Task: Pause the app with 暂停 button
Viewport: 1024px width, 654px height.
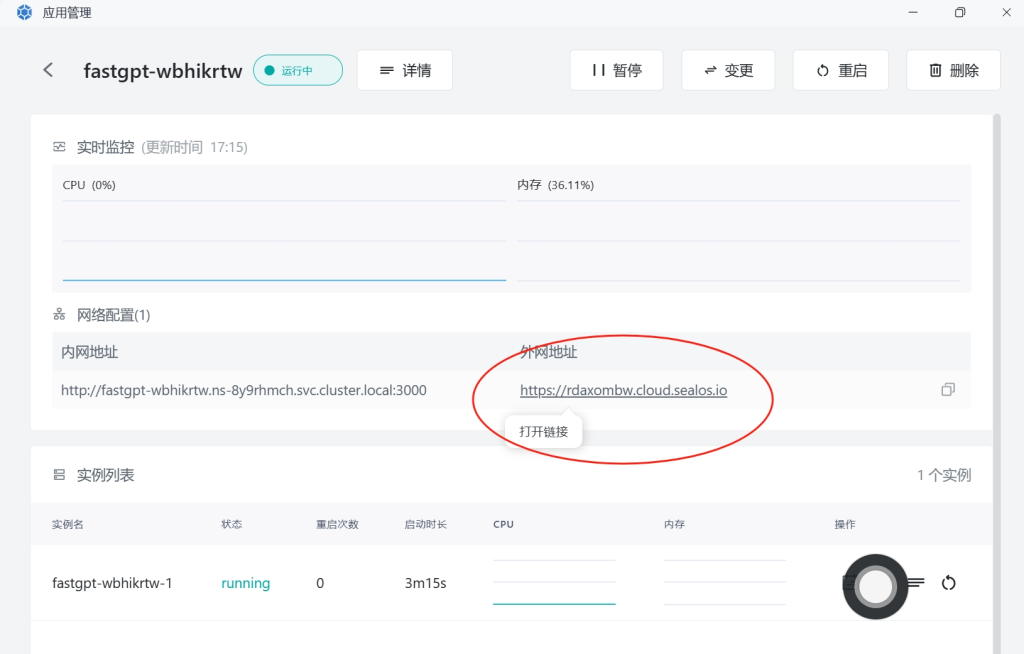Action: coord(616,71)
